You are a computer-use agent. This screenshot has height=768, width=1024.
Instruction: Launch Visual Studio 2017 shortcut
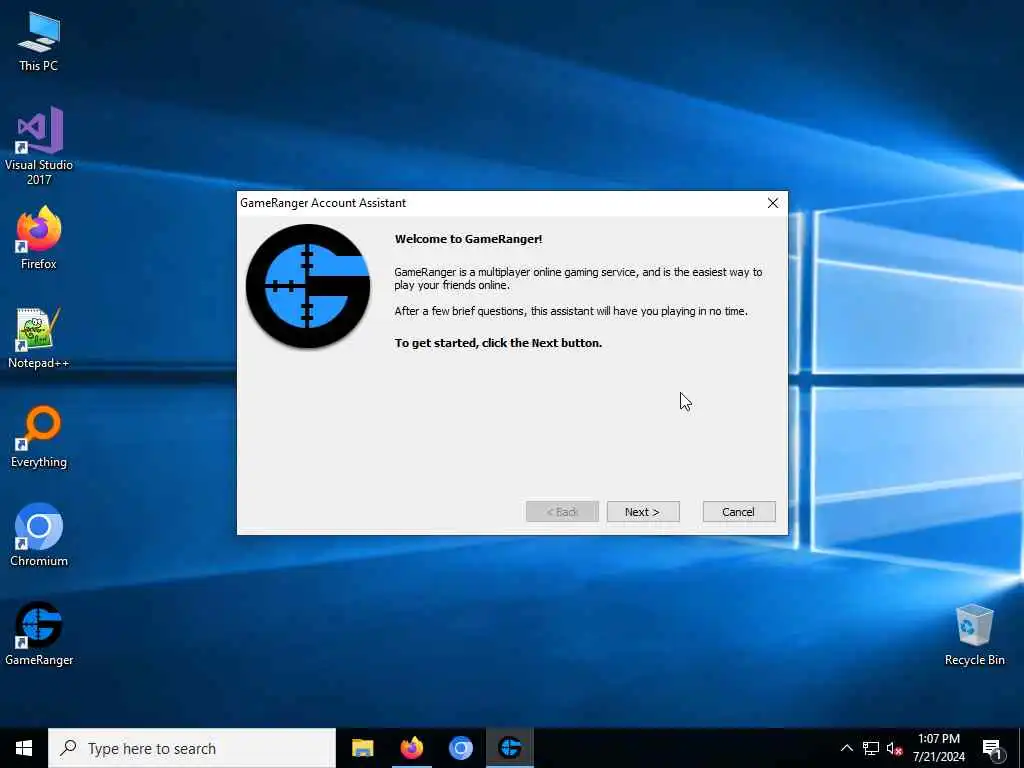pyautogui.click(x=39, y=146)
